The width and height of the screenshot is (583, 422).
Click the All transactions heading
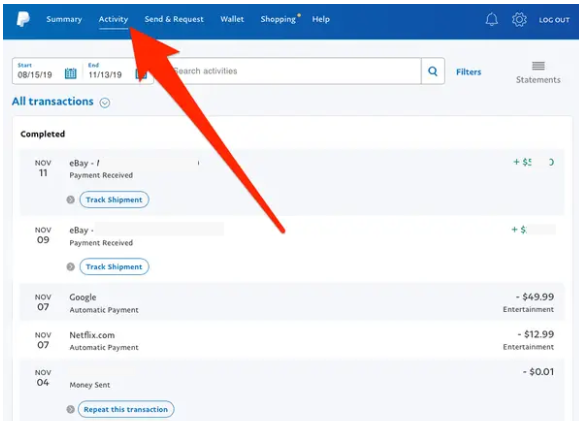[x=52, y=102]
